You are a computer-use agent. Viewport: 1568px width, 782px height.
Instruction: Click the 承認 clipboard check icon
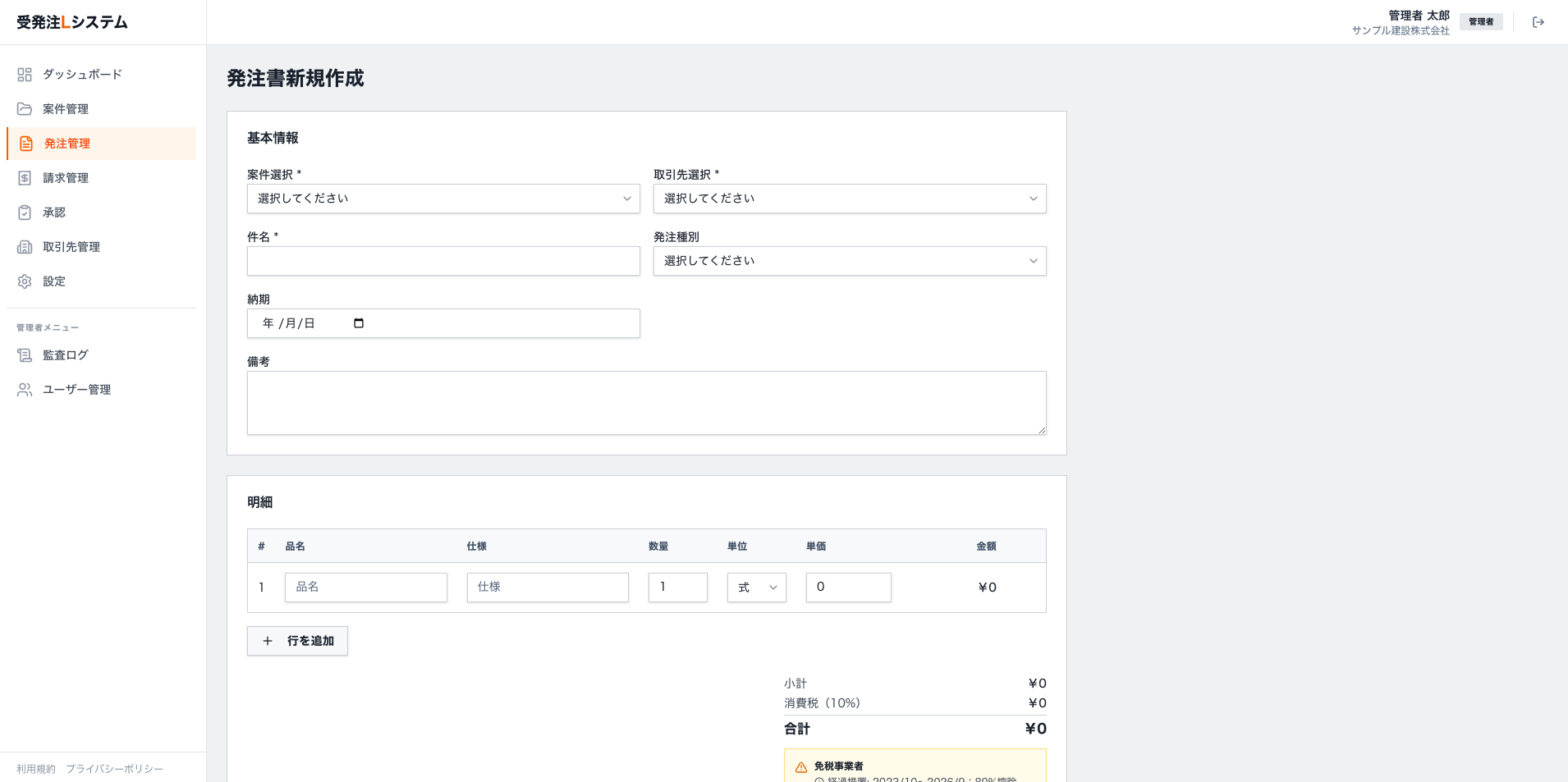[x=25, y=213]
